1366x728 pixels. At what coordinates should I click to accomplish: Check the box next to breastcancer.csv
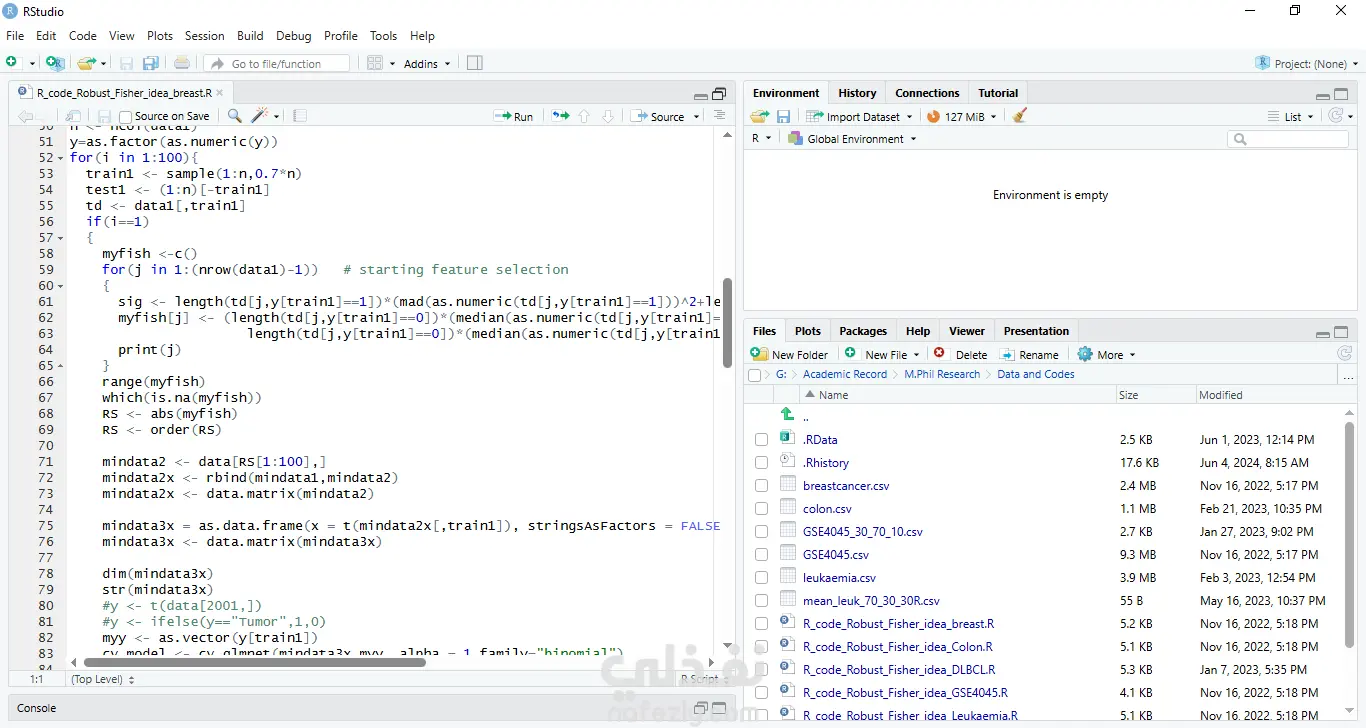point(762,486)
